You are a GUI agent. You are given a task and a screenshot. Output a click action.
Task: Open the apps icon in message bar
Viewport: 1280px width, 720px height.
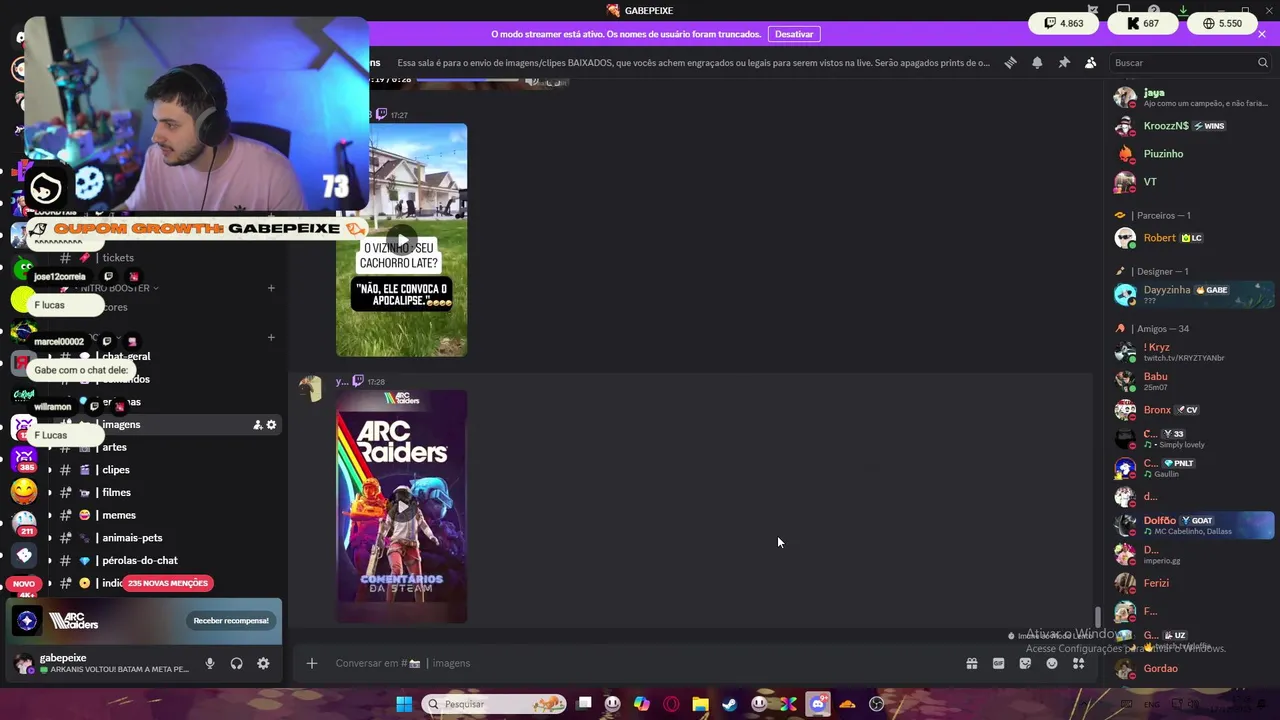[x=1078, y=663]
